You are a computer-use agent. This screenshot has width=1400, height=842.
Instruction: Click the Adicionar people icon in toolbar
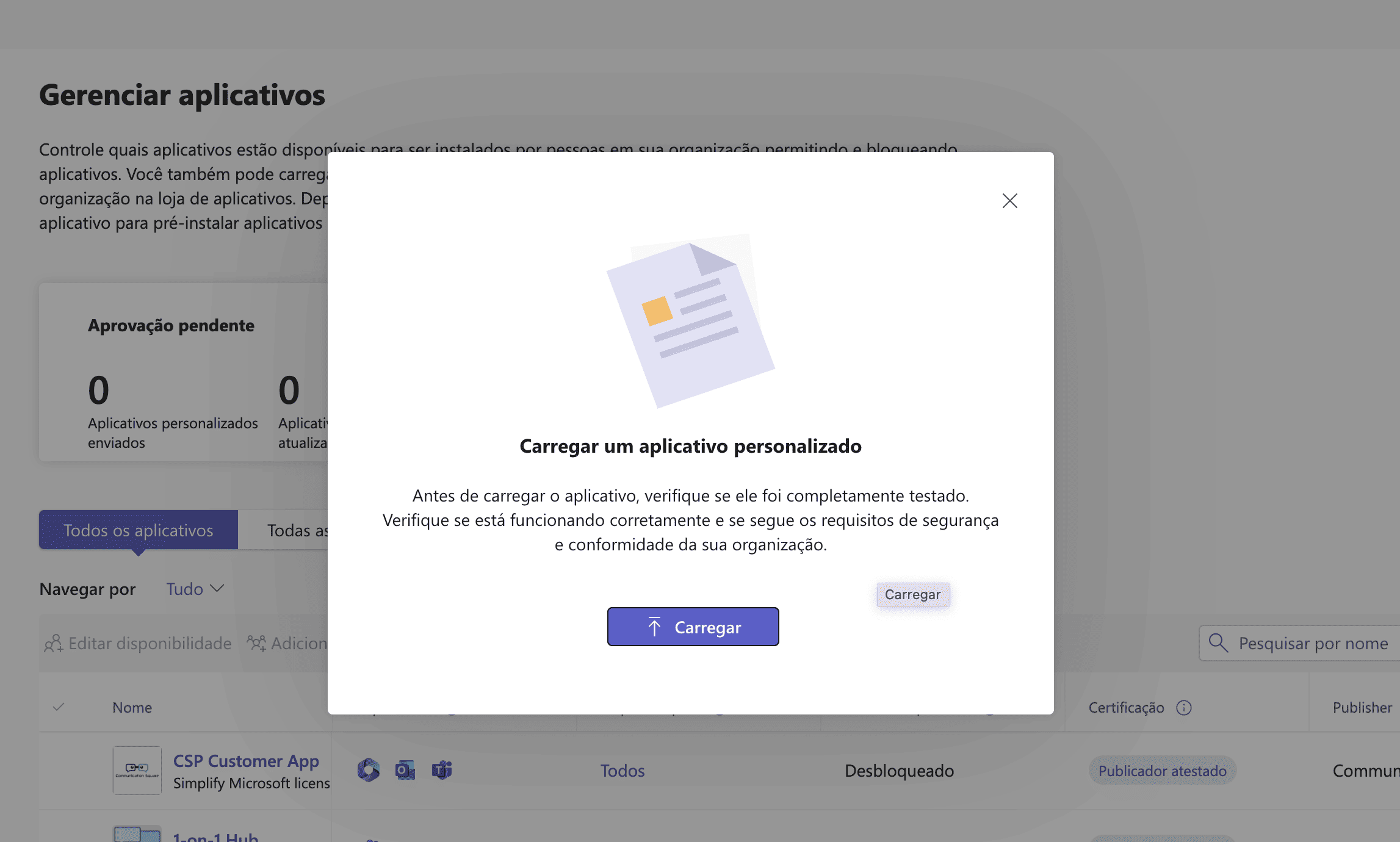point(256,643)
